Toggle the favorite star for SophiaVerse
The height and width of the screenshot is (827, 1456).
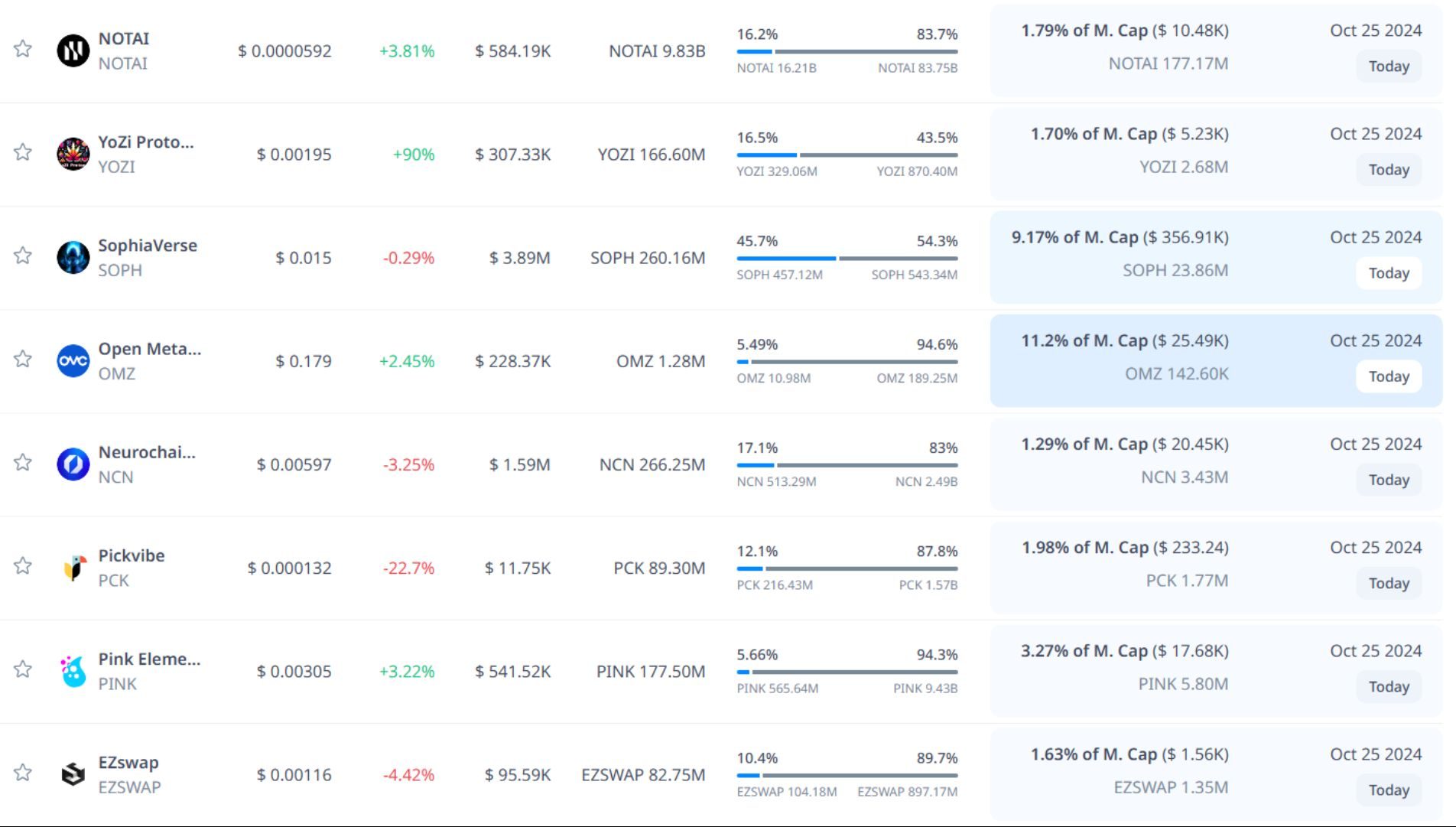coord(23,256)
